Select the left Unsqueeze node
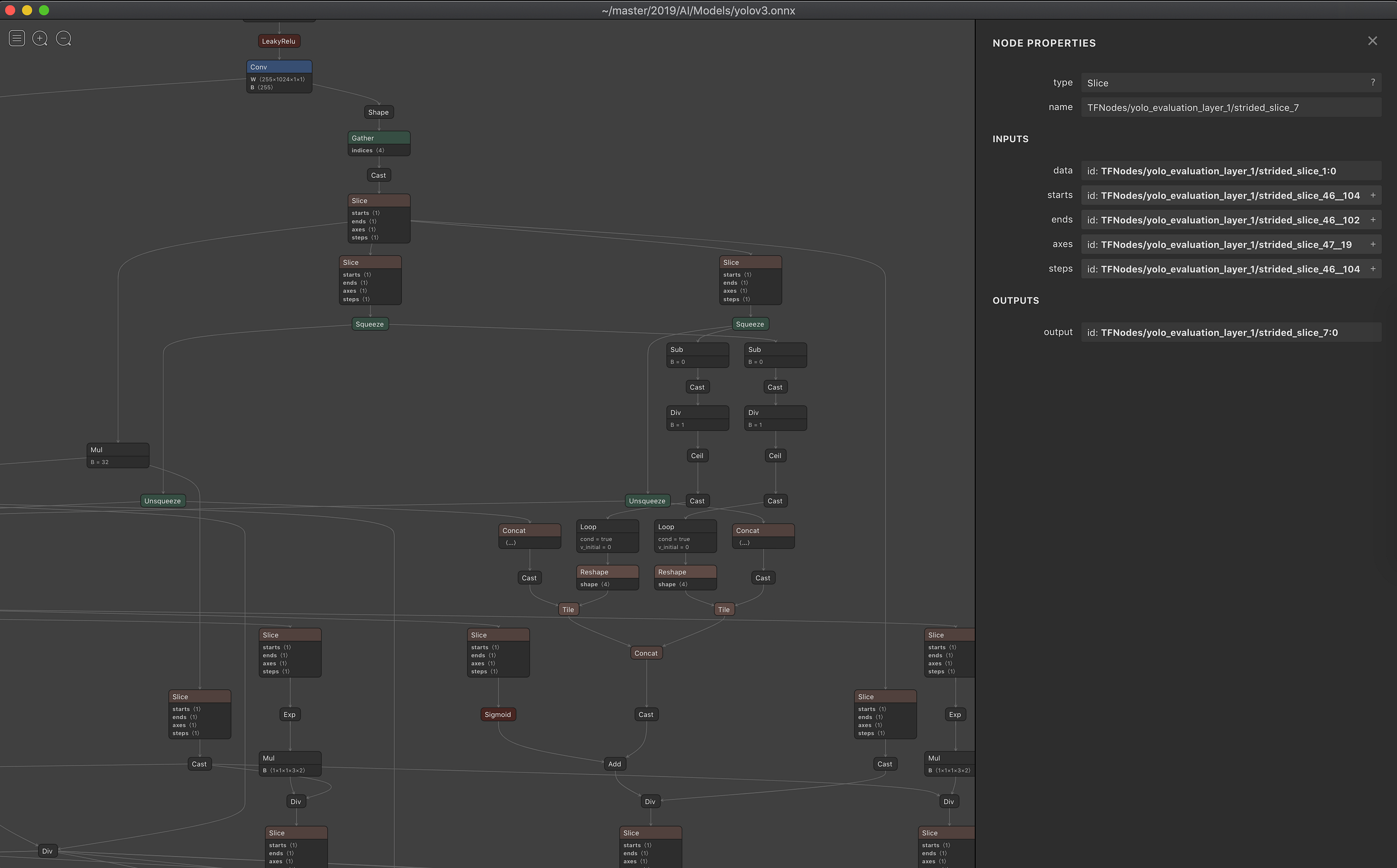Image resolution: width=1397 pixels, height=868 pixels. click(162, 501)
